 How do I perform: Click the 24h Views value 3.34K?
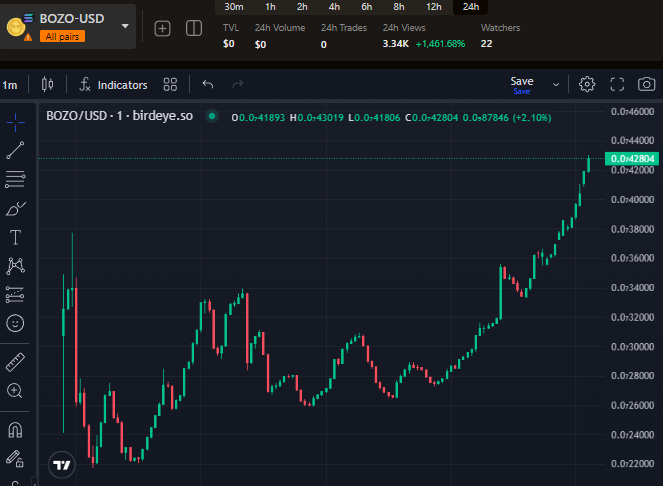click(x=396, y=44)
